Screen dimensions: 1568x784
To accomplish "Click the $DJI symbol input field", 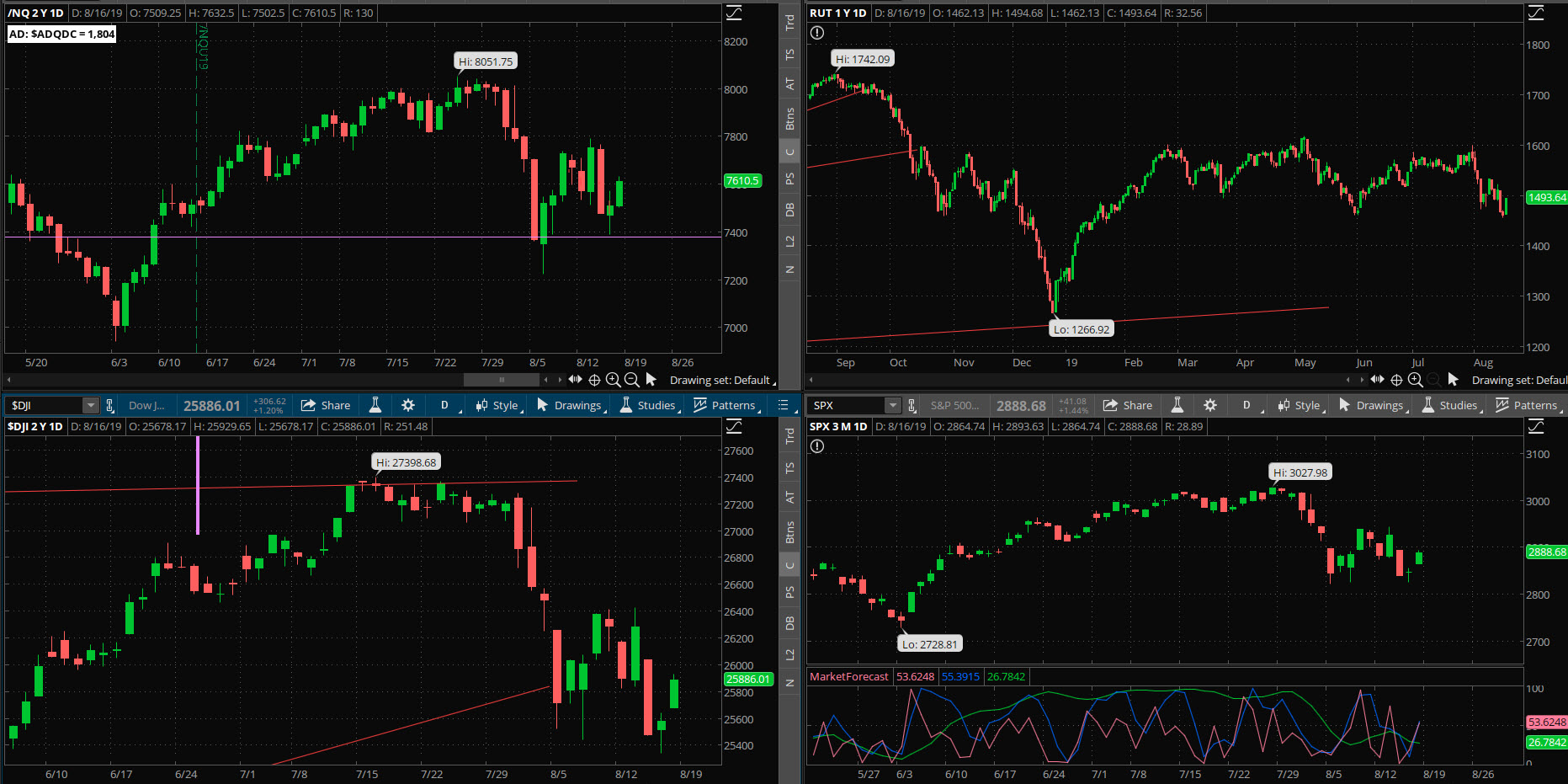I will (45, 405).
